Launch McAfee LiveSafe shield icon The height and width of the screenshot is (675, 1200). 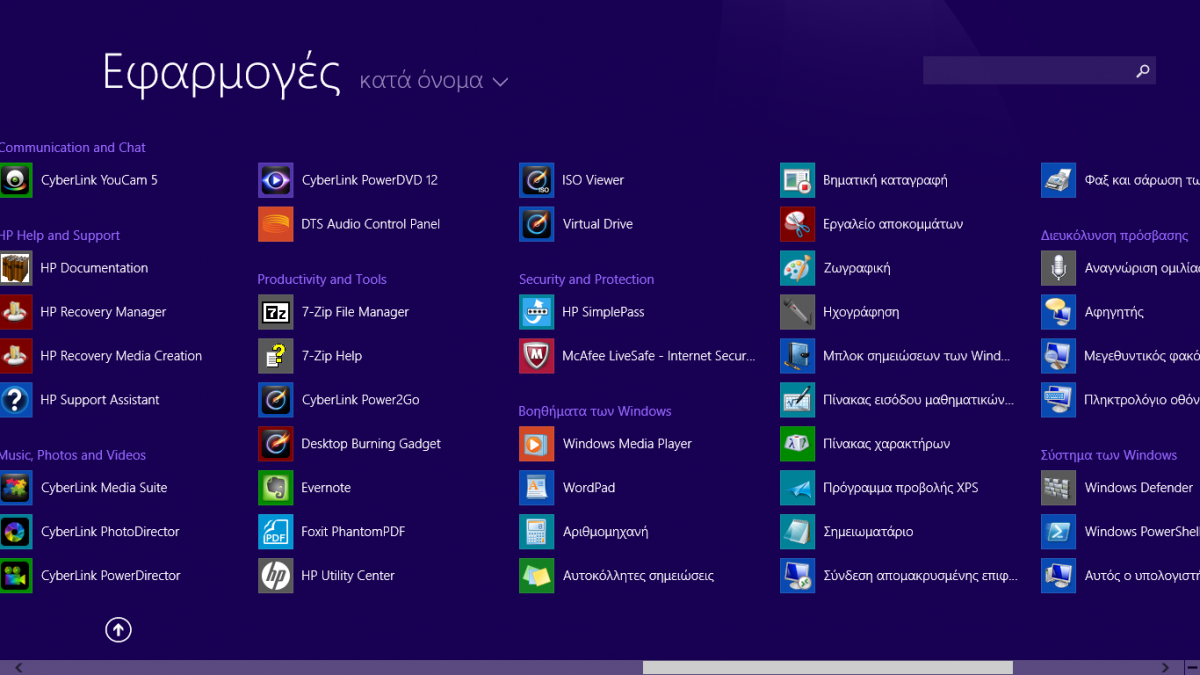(536, 356)
